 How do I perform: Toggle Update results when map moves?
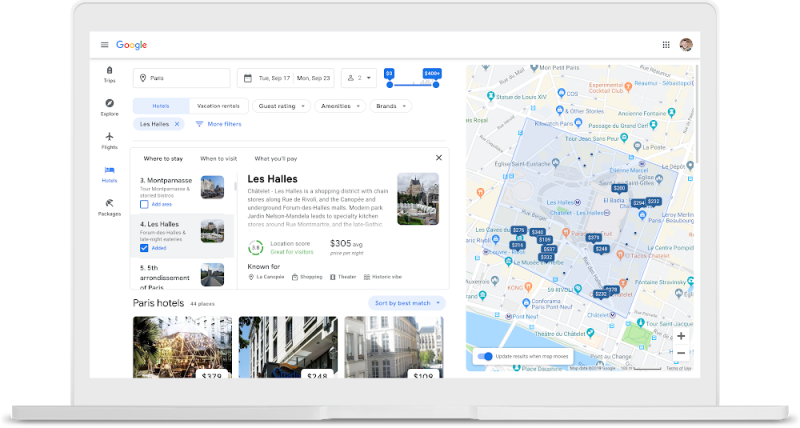(485, 356)
